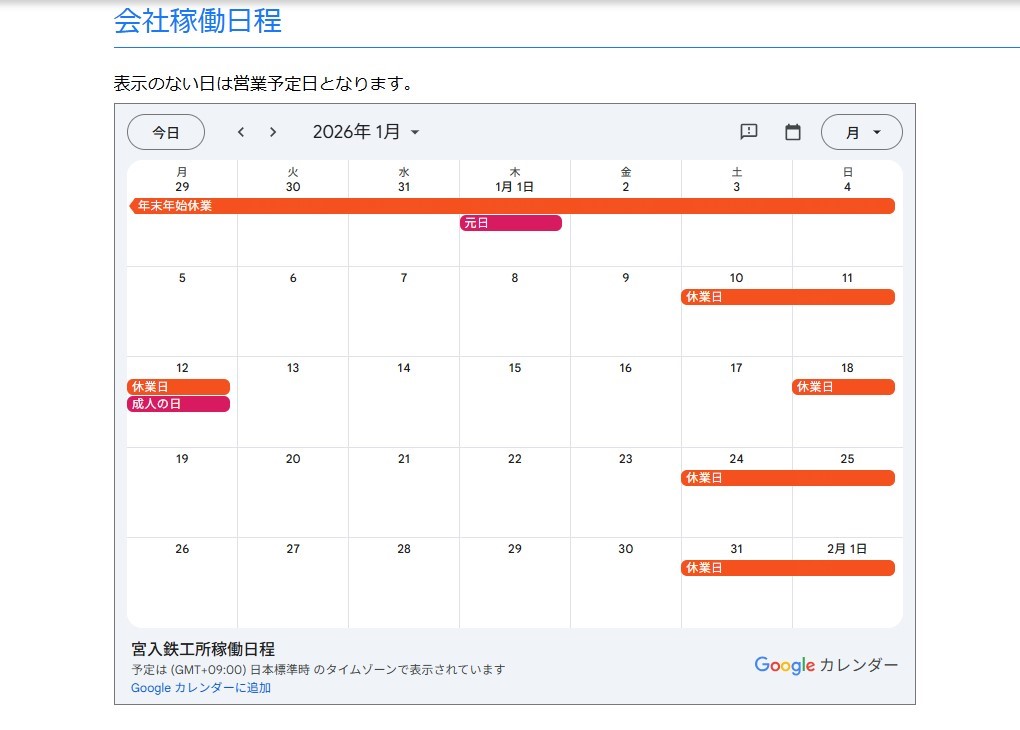The image size is (1020, 730).
Task: Open the 成人の日 holiday event
Action: coord(179,404)
